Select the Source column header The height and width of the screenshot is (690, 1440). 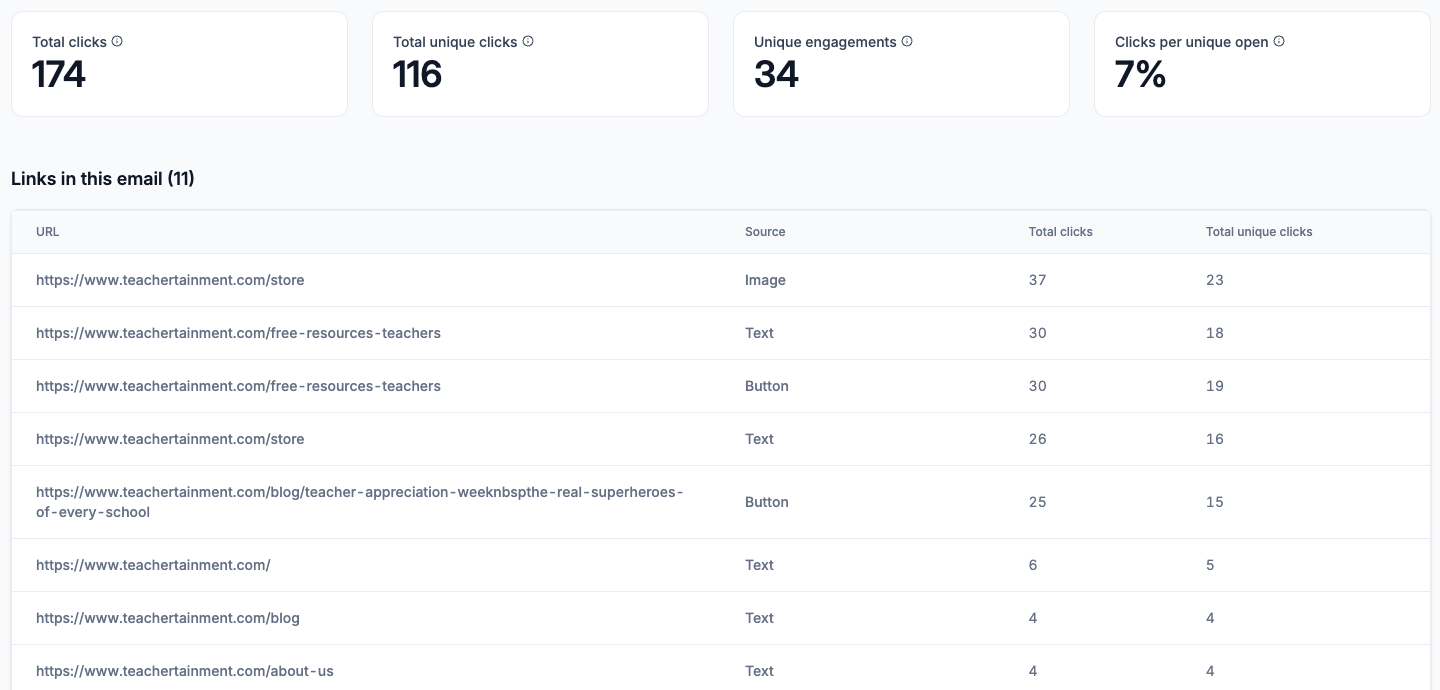pyautogui.click(x=765, y=232)
